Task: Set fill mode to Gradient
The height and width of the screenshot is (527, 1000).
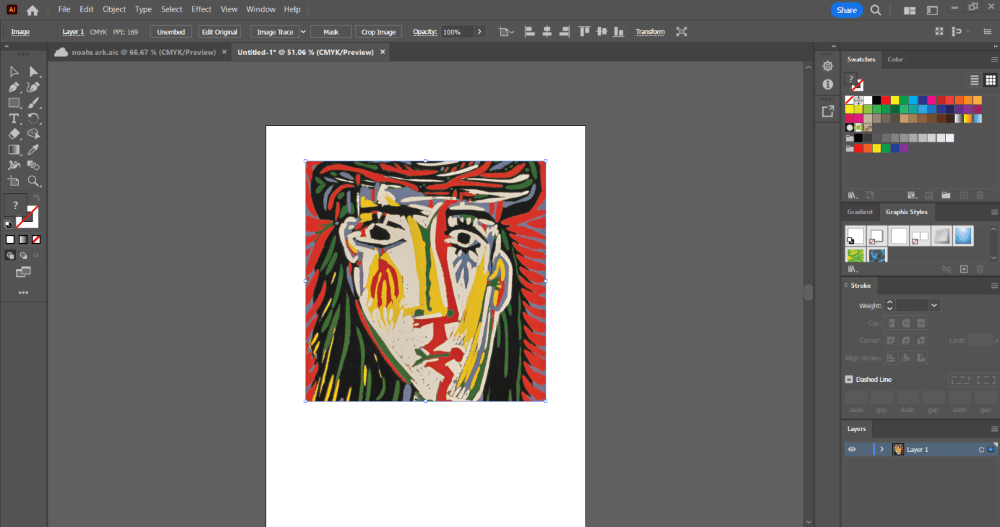Action: (24, 240)
